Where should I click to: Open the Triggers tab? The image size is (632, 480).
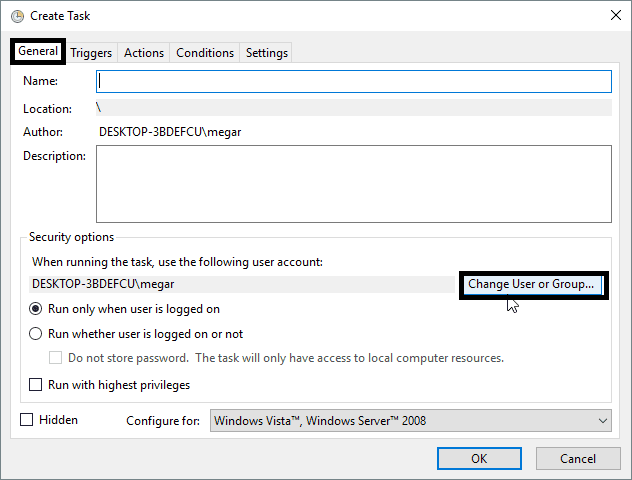(x=91, y=53)
